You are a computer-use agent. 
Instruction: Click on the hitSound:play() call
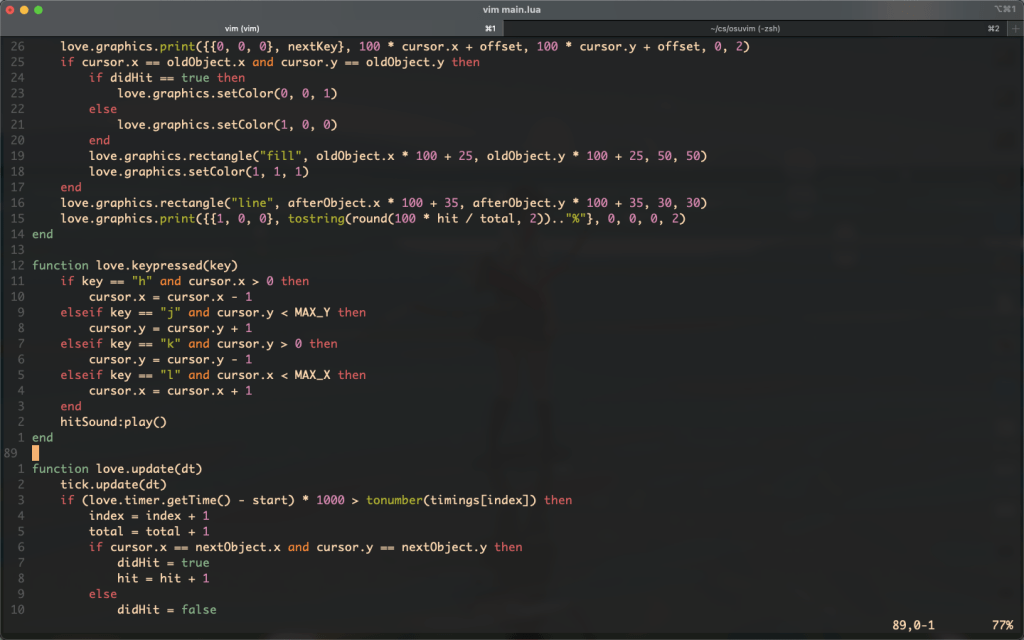coord(113,422)
